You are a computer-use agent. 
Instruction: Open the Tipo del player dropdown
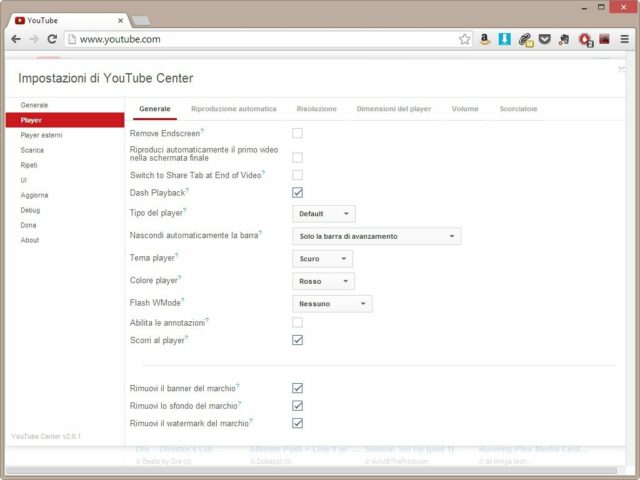[x=324, y=213]
